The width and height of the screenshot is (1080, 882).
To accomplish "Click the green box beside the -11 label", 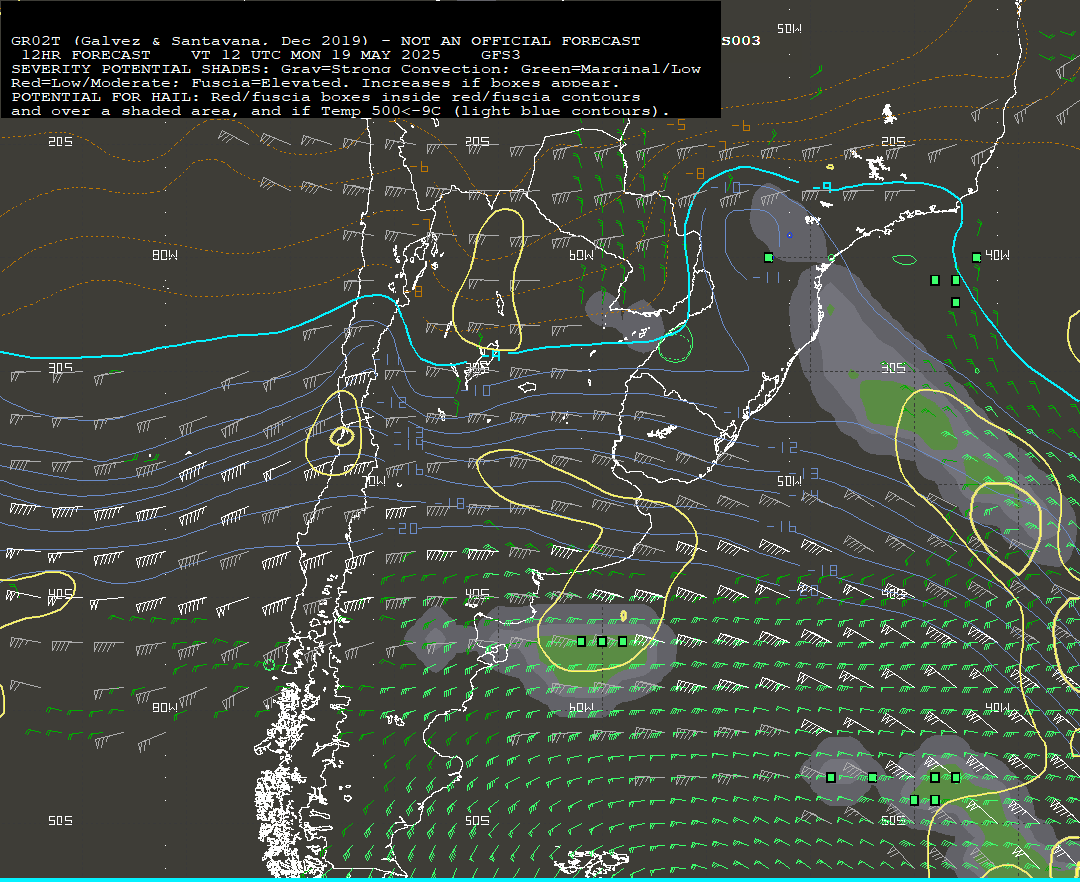I will click(x=769, y=258).
